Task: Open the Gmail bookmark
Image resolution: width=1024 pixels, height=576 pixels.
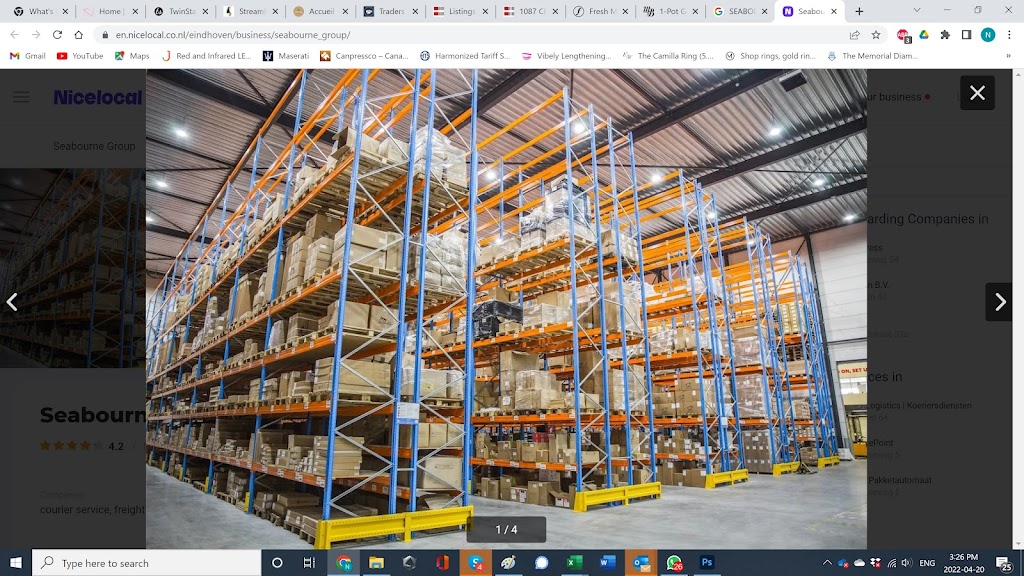Action: [x=28, y=56]
